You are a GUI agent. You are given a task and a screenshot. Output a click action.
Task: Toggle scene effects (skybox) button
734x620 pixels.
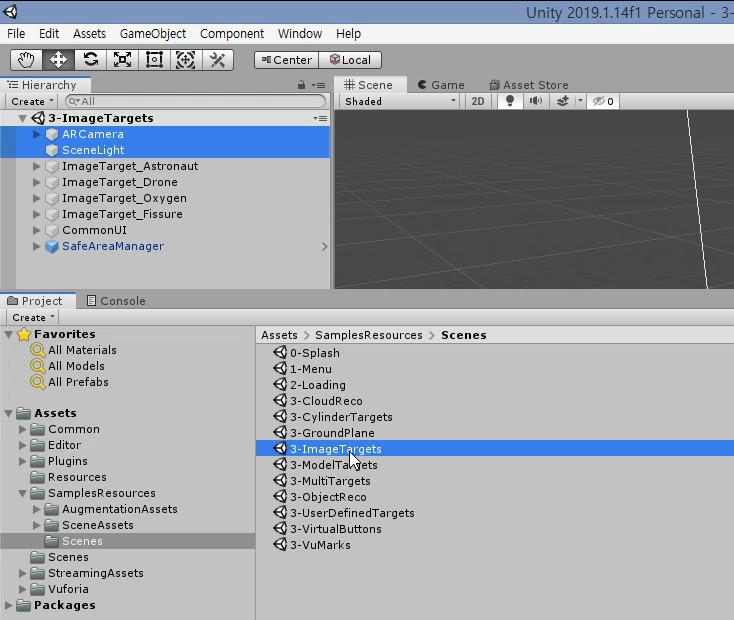(x=562, y=101)
